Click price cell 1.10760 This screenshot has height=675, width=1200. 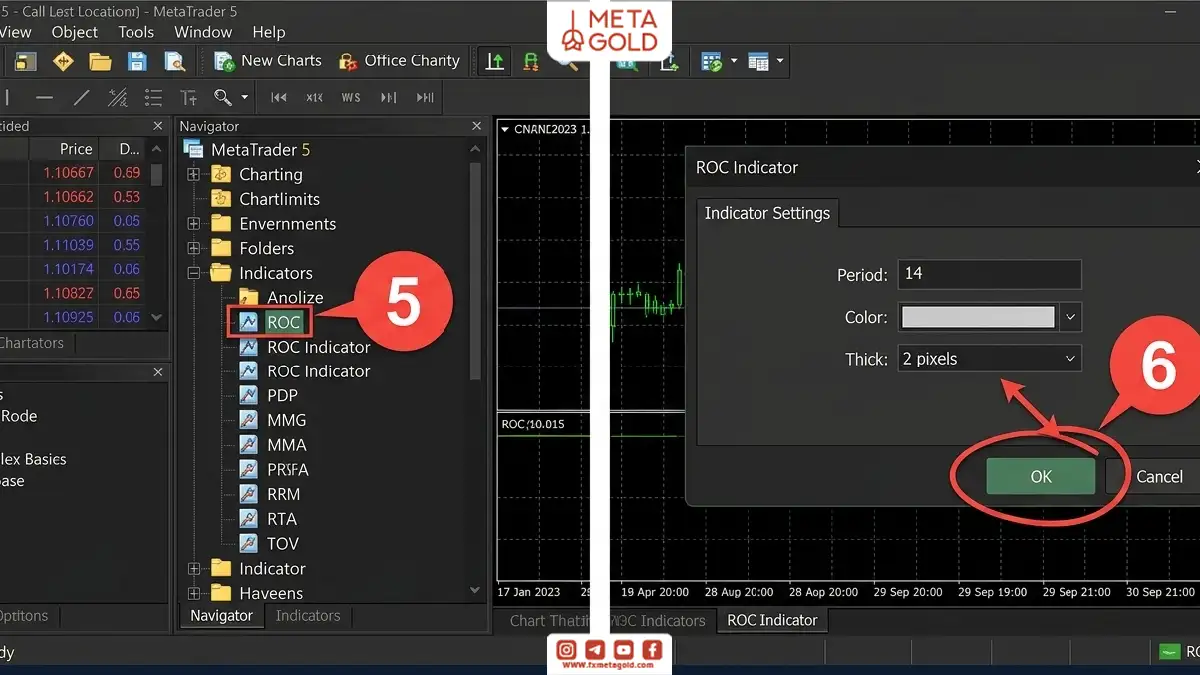click(68, 221)
